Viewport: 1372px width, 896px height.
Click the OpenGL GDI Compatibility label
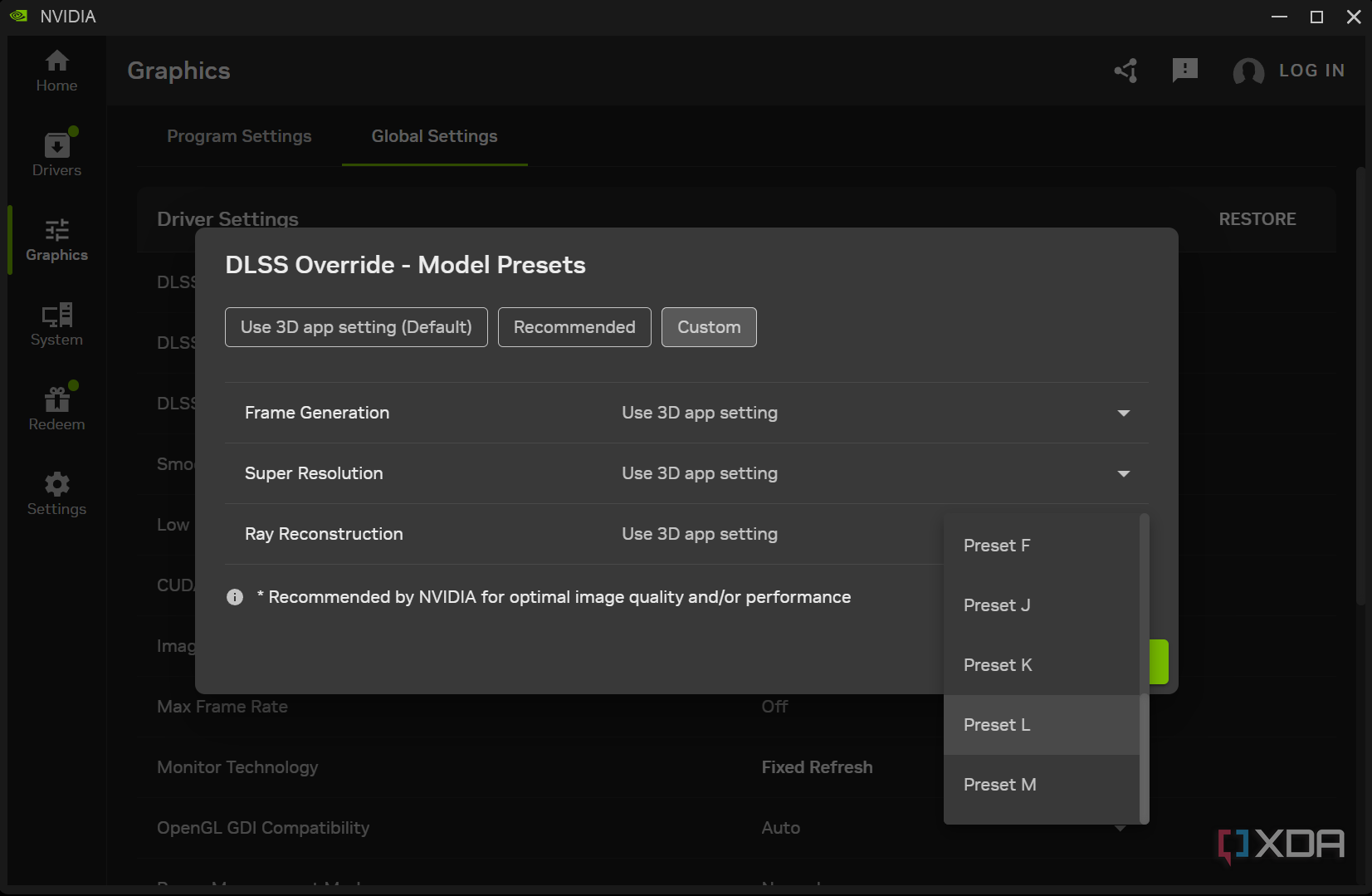point(263,828)
